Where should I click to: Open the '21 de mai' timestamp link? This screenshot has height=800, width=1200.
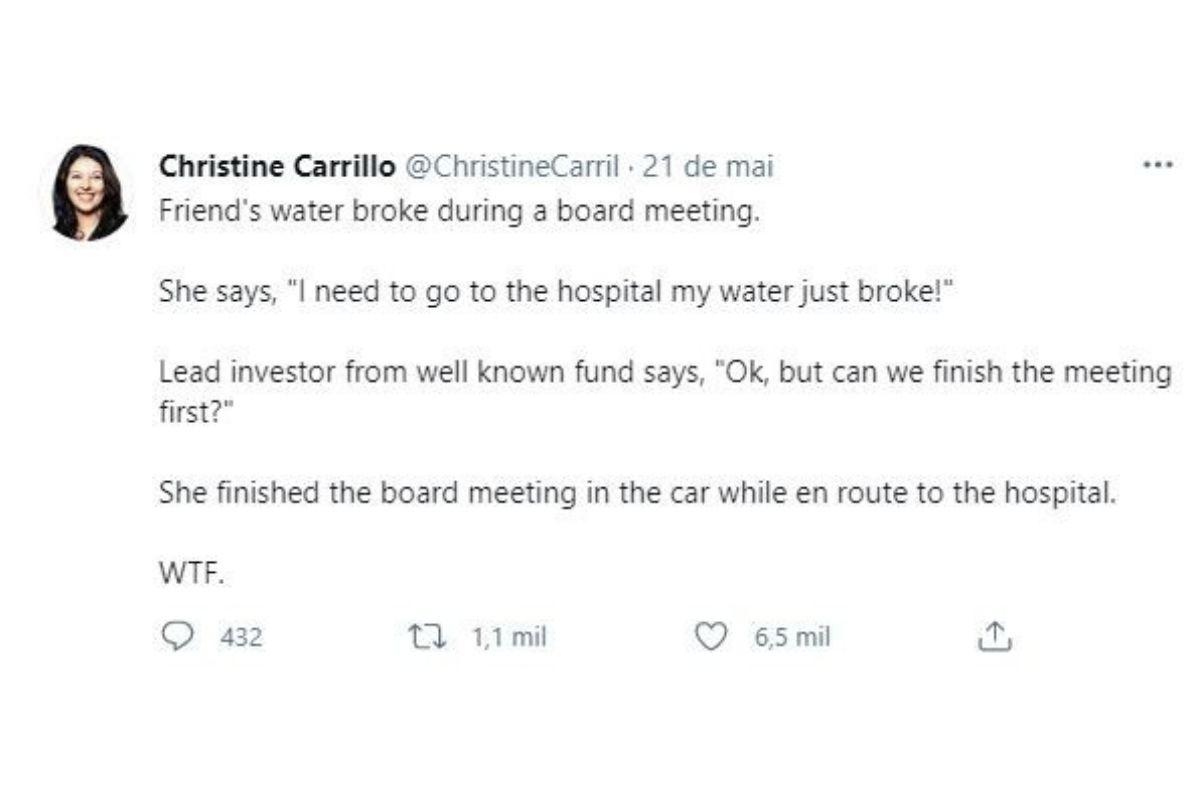[x=707, y=166]
